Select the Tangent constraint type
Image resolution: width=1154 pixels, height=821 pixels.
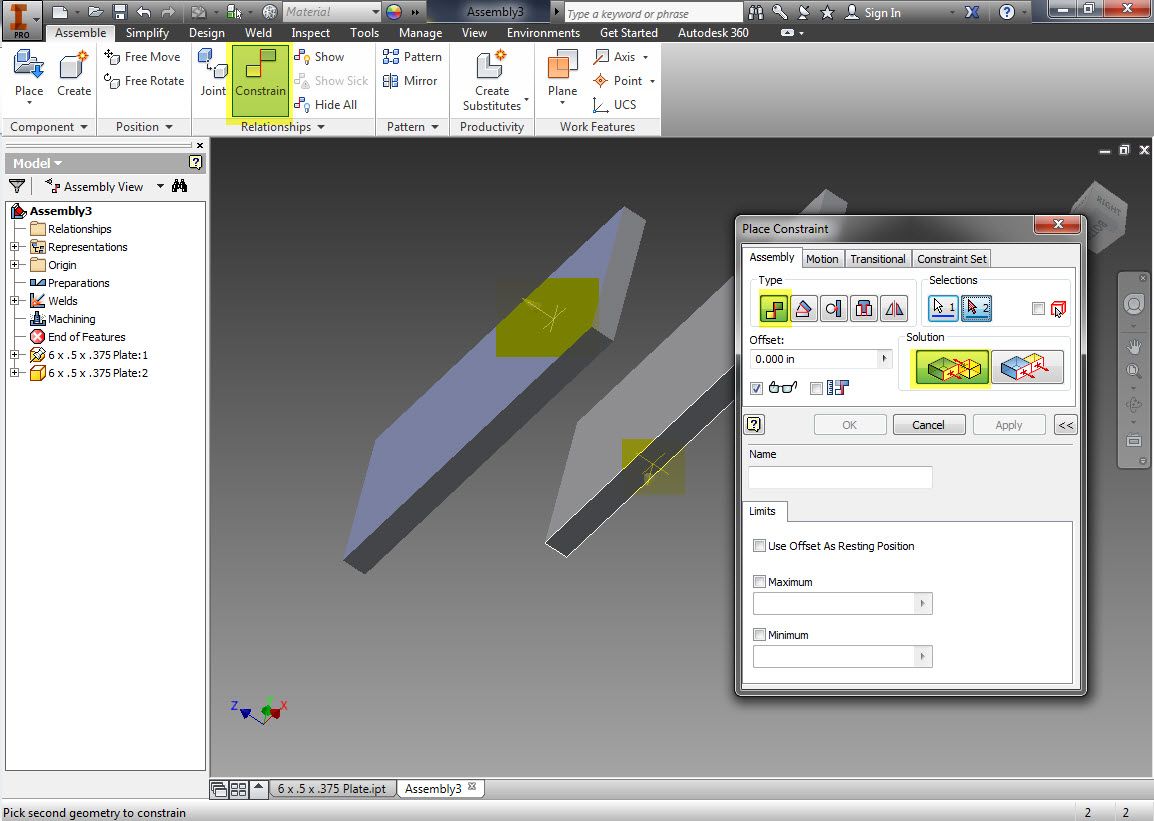[x=833, y=309]
